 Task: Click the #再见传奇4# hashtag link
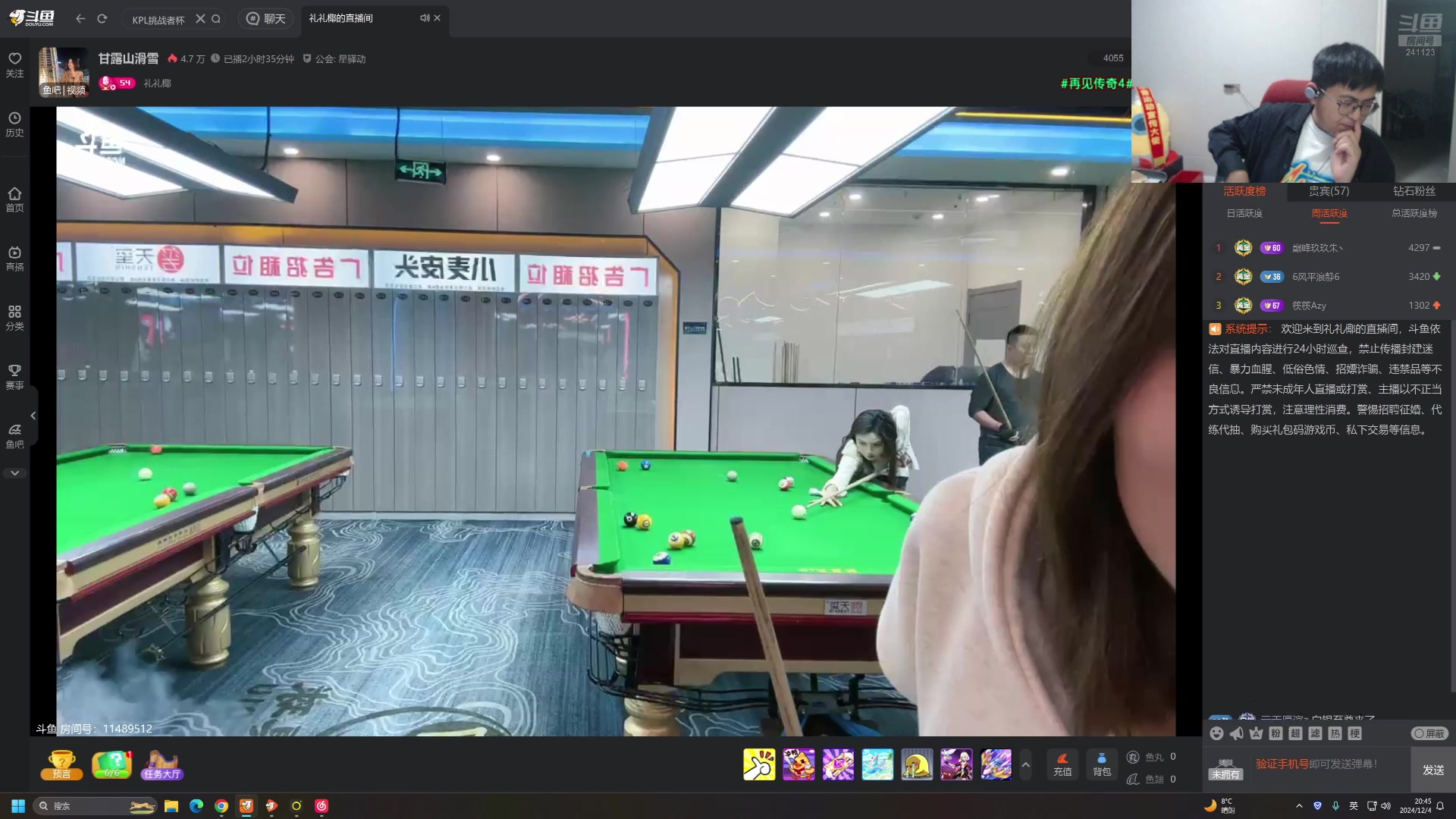point(1096,83)
